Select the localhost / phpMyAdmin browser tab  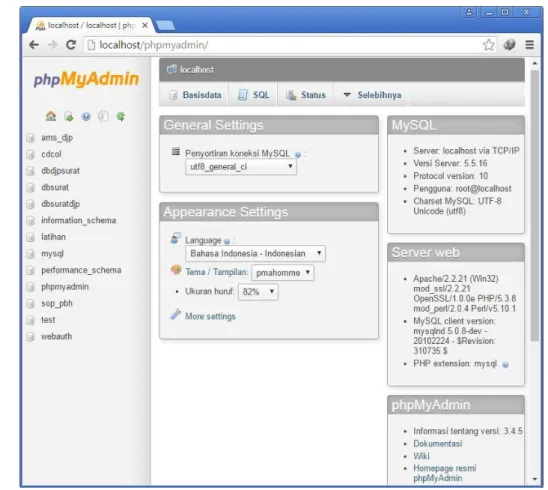tap(90, 26)
